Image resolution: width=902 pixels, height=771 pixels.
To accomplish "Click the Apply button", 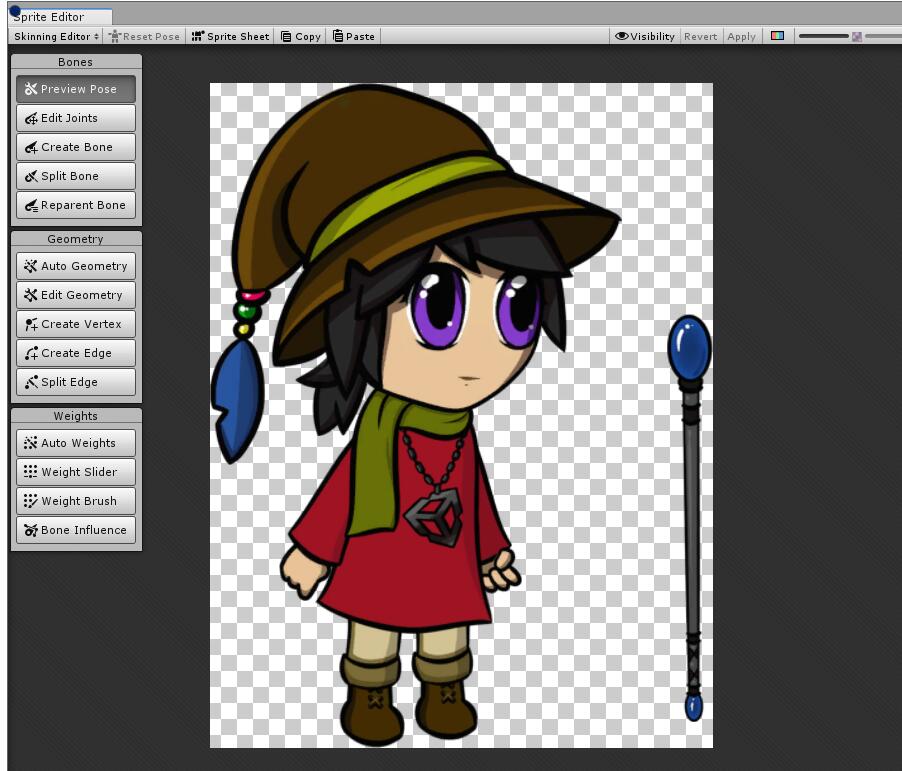I will tap(741, 36).
